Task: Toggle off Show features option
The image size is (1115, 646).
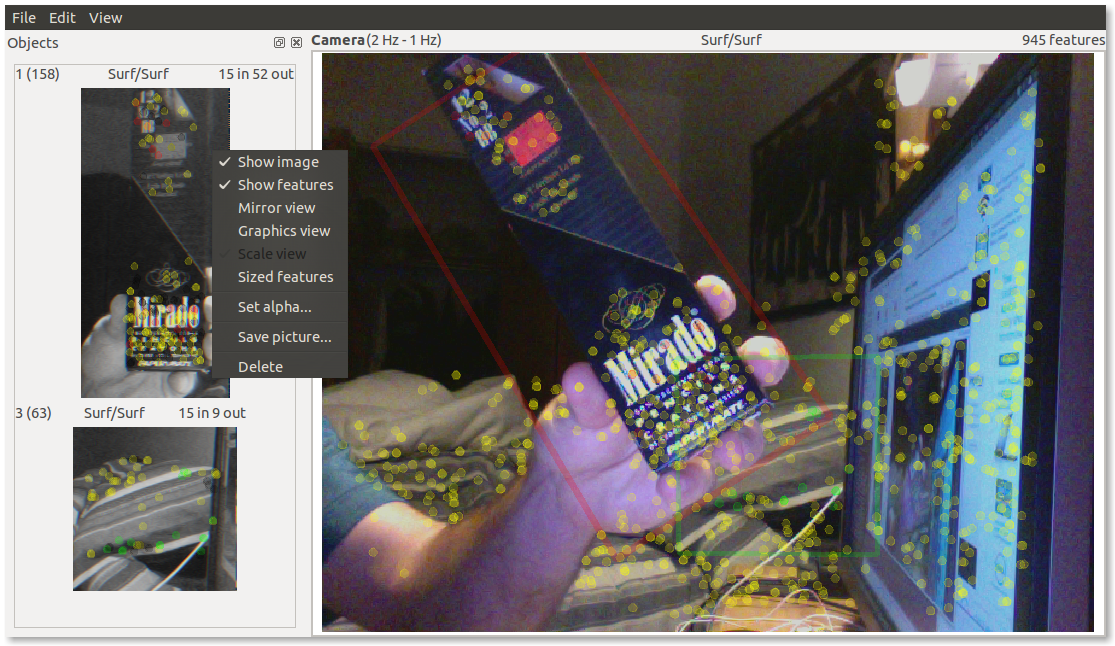Action: pos(285,185)
